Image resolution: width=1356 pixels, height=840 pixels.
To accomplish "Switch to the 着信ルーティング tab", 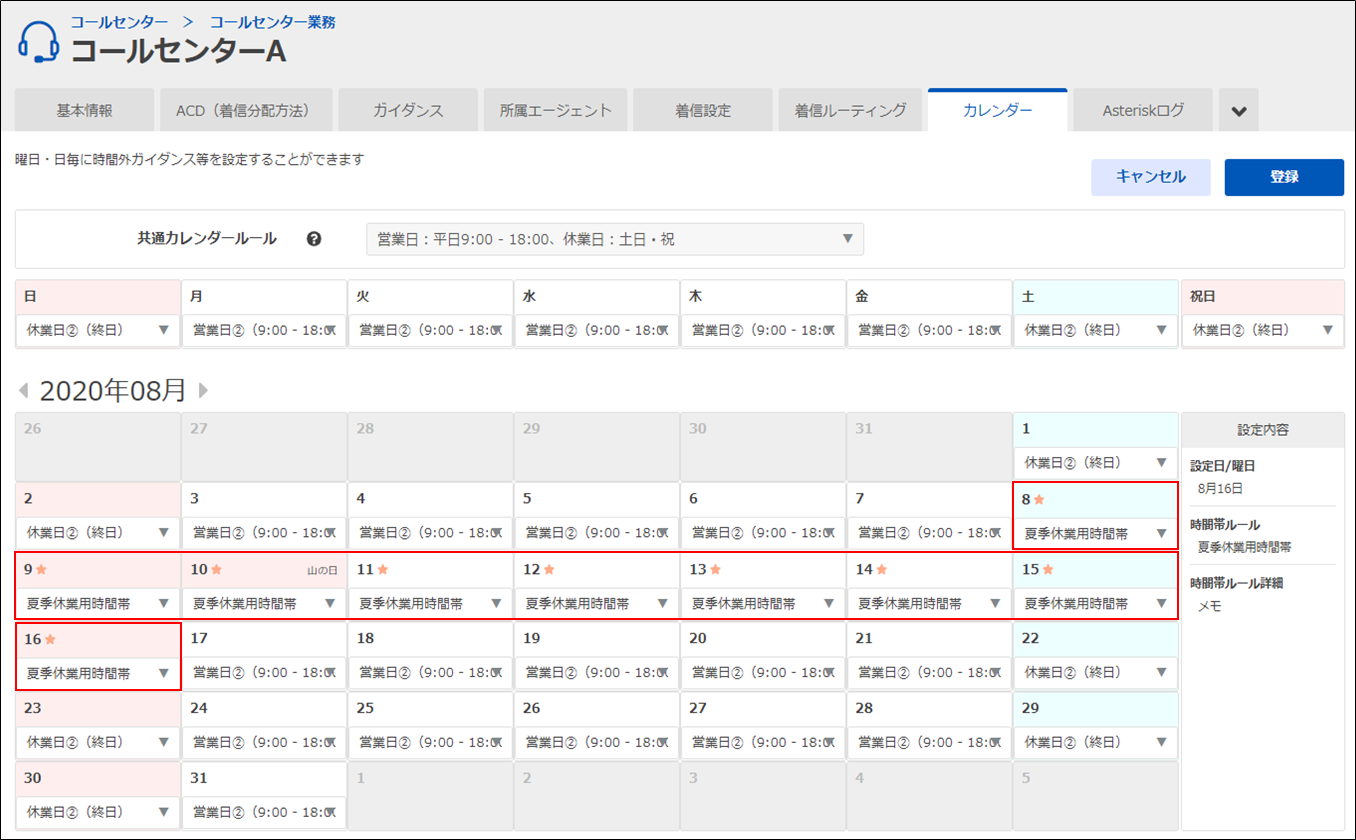I will [850, 111].
